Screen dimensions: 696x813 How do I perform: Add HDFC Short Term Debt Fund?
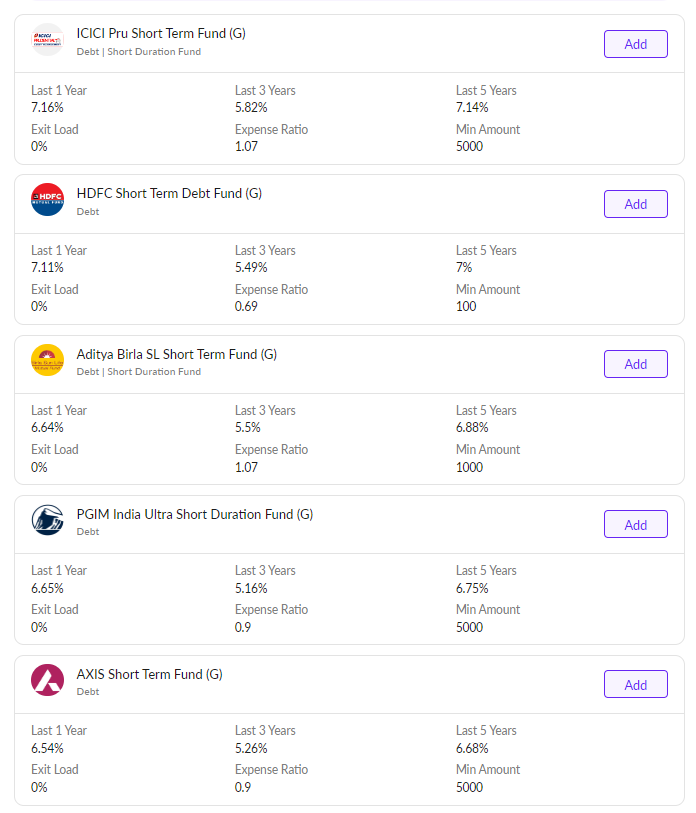pyautogui.click(x=635, y=204)
